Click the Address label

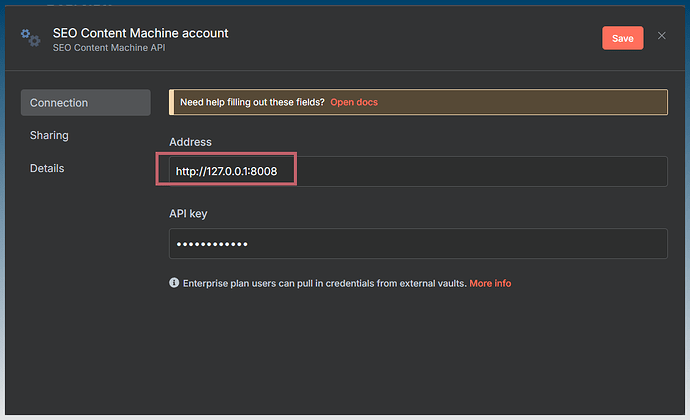pos(191,142)
